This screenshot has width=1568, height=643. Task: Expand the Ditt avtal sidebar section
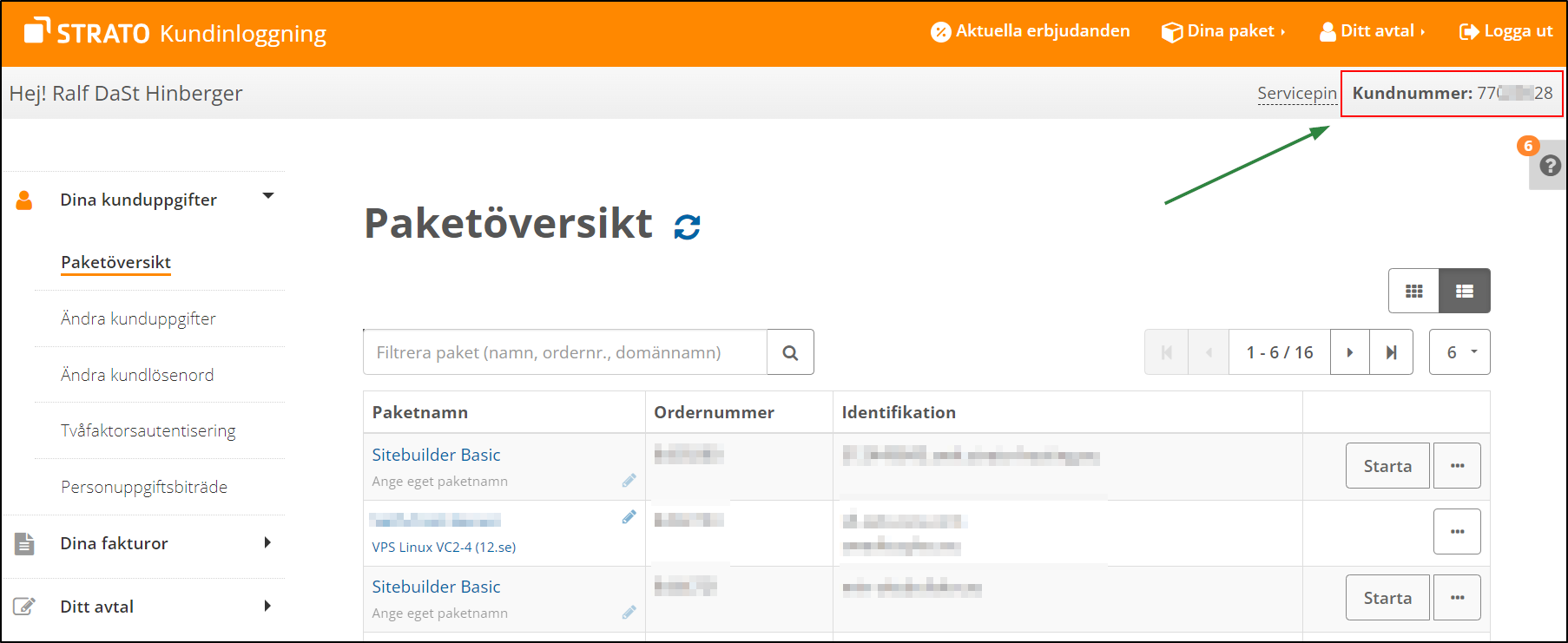click(267, 606)
